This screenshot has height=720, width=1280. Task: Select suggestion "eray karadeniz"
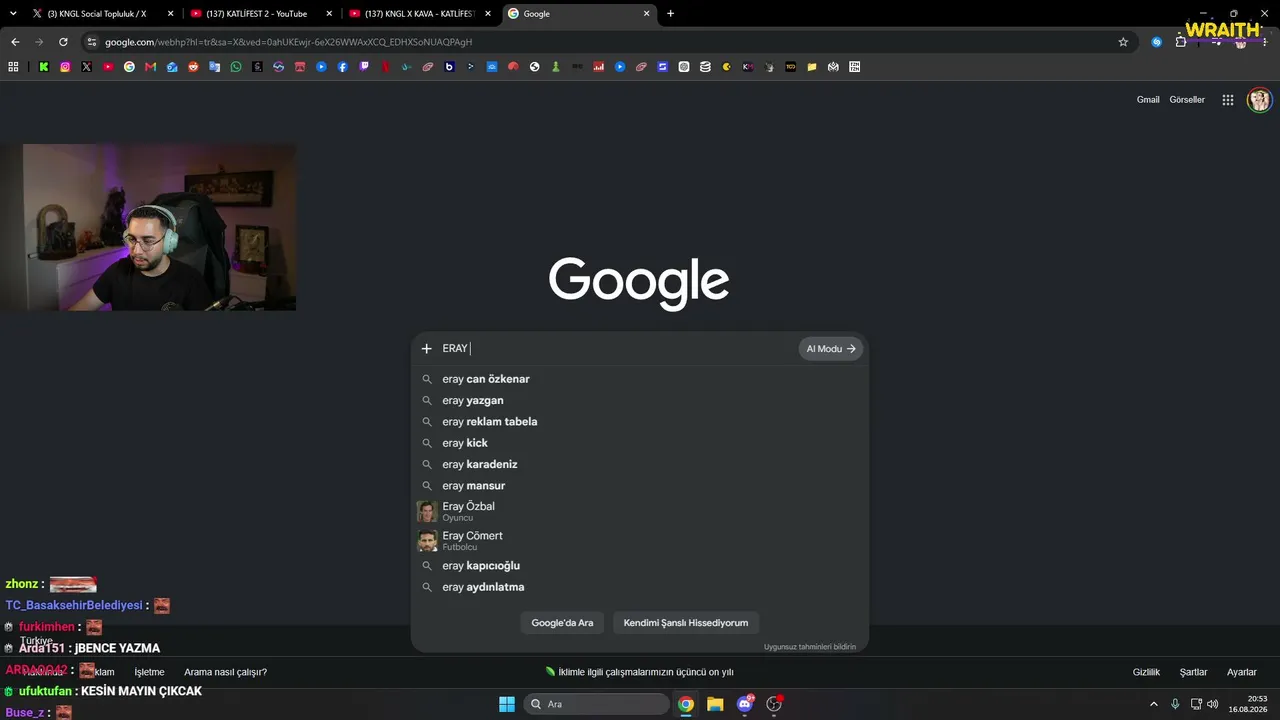point(640,464)
